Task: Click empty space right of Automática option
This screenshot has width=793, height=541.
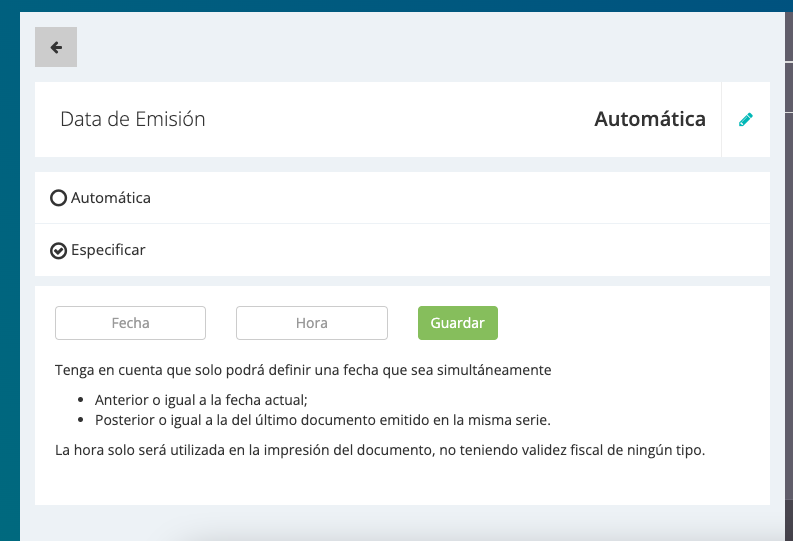Action: 450,198
